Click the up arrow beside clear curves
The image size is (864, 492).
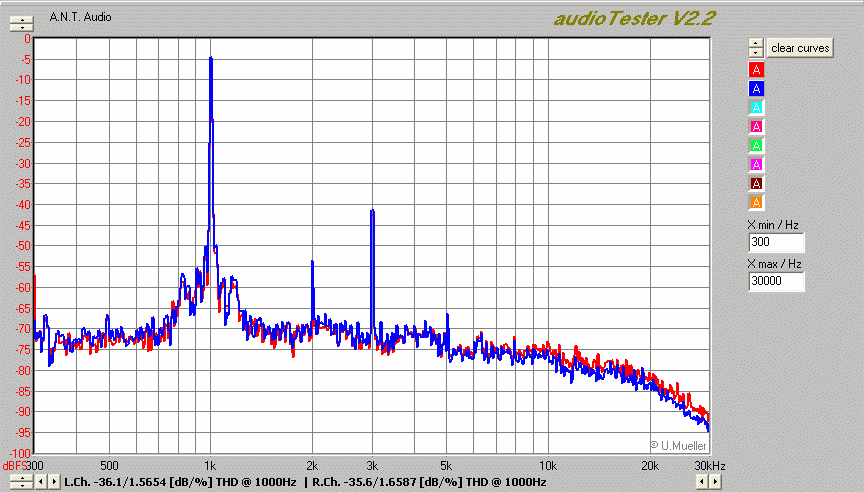[x=756, y=43]
